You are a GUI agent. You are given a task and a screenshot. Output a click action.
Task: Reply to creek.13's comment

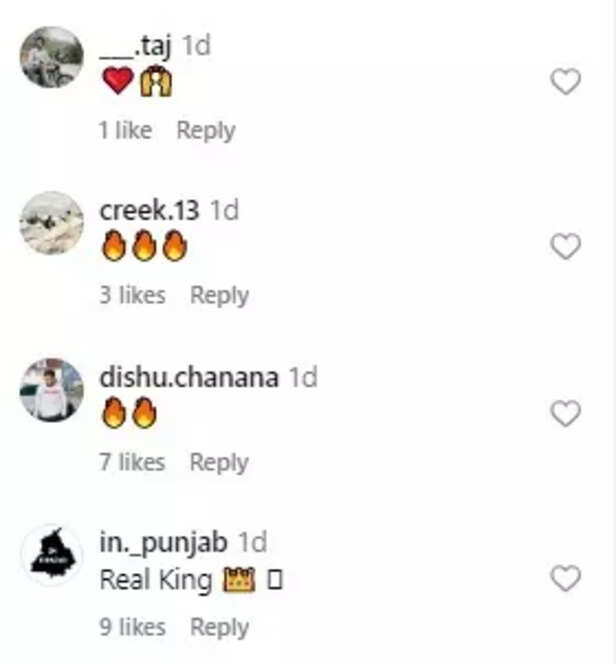219,296
